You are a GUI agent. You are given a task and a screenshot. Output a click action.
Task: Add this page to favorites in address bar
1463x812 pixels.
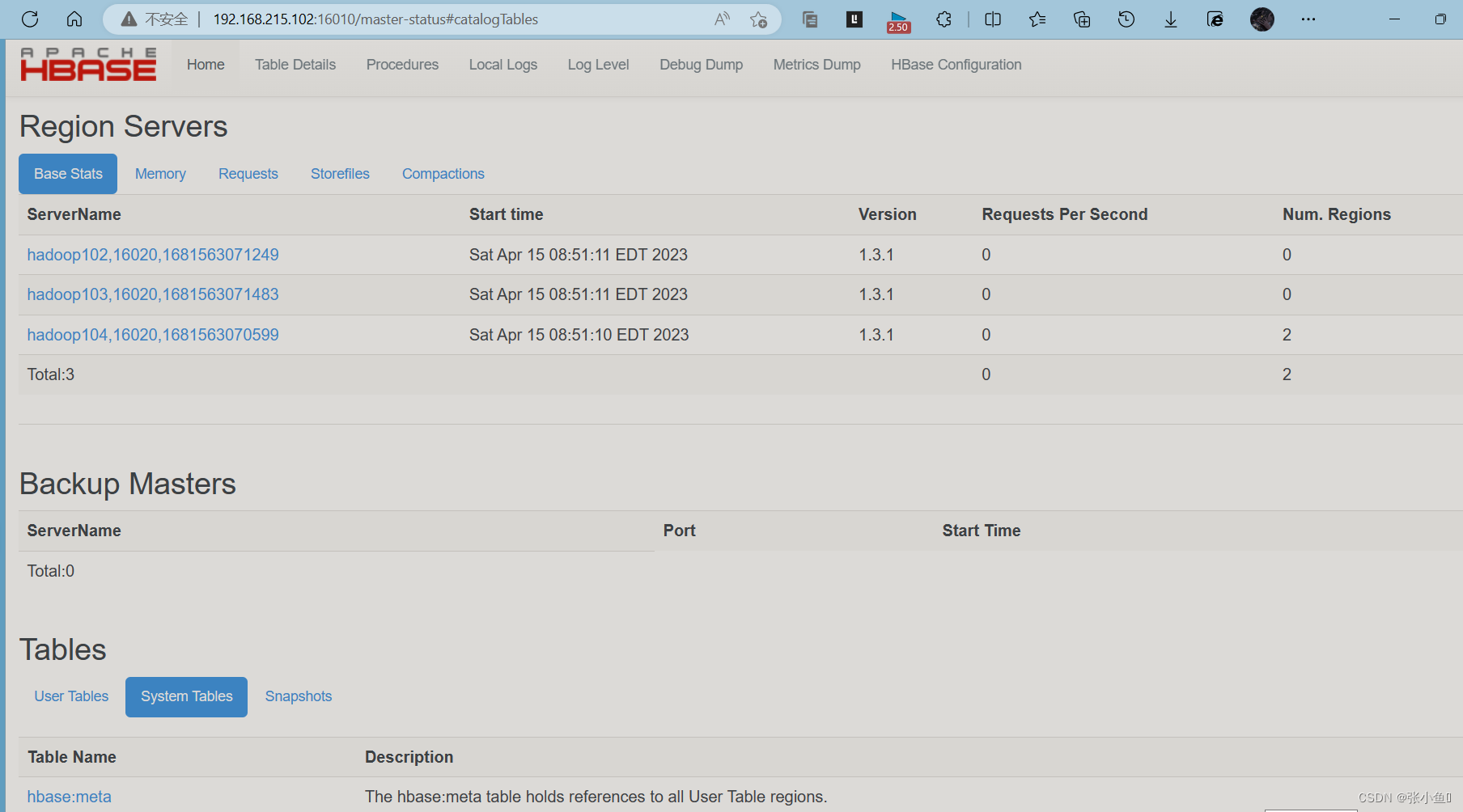[x=759, y=19]
